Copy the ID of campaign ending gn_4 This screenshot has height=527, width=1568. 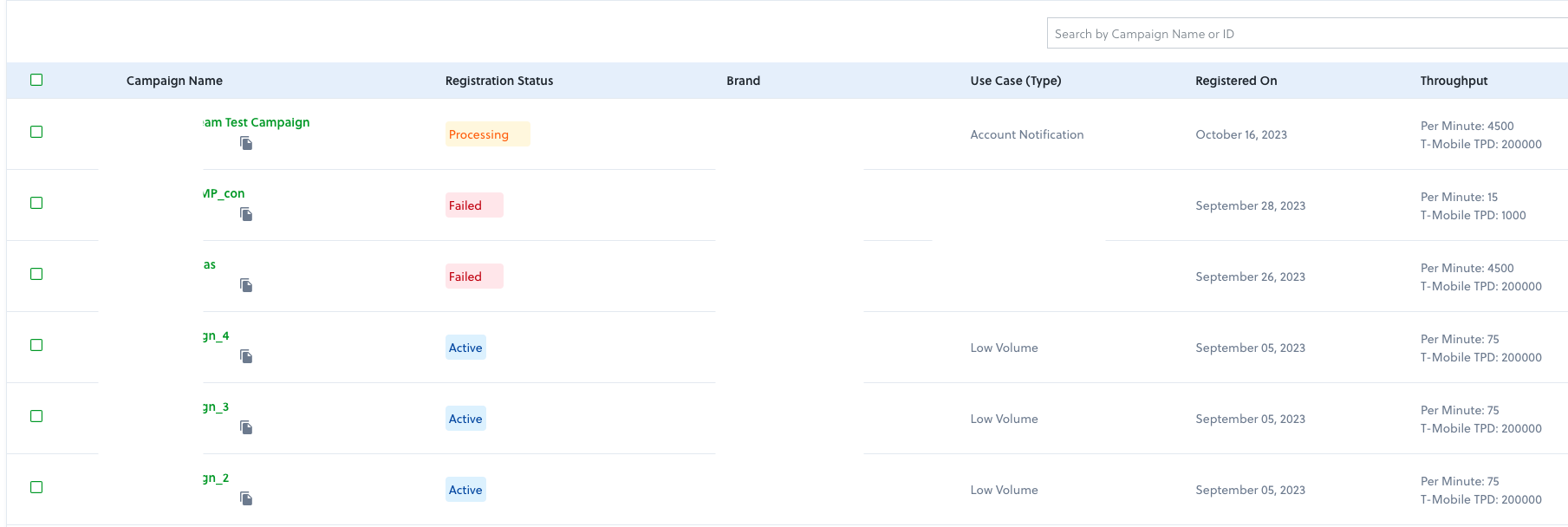pos(246,356)
